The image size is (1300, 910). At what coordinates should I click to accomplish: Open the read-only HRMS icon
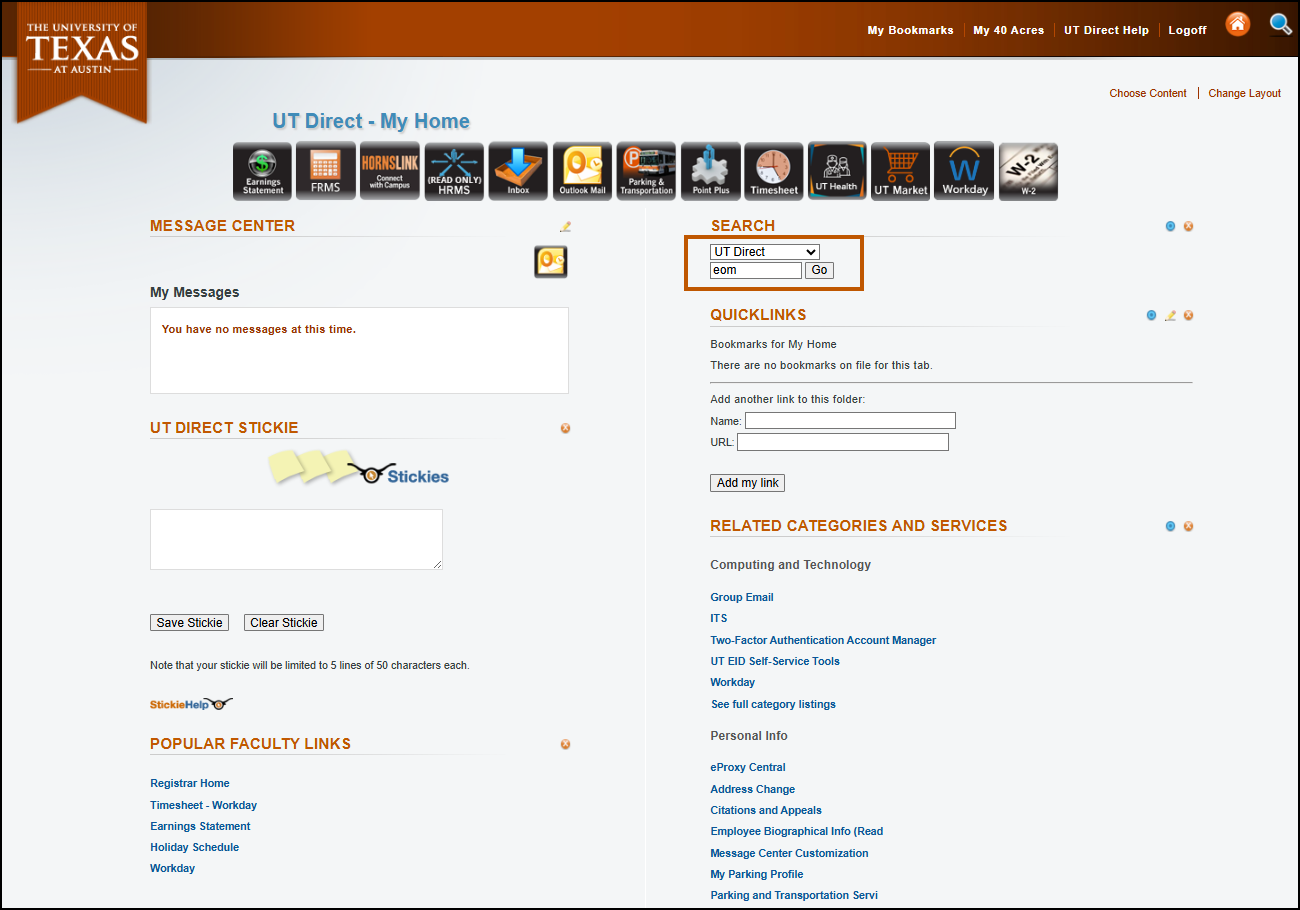(454, 171)
